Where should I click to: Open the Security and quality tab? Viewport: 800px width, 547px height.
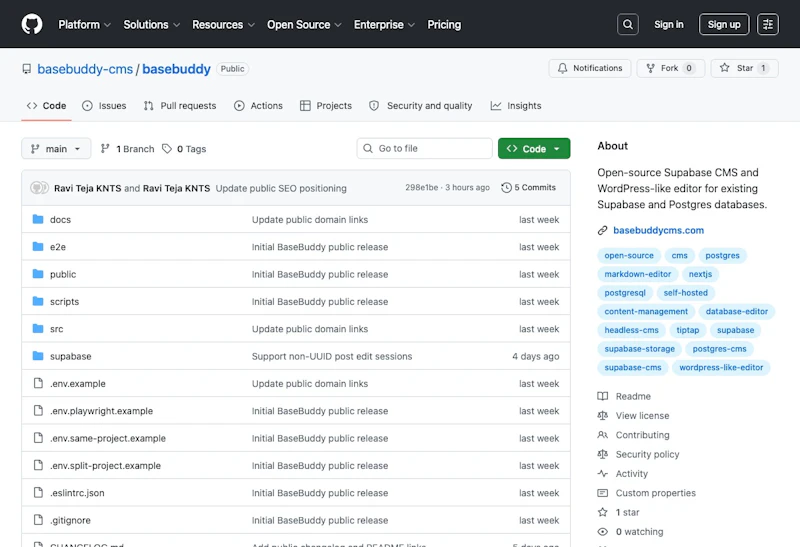click(420, 106)
